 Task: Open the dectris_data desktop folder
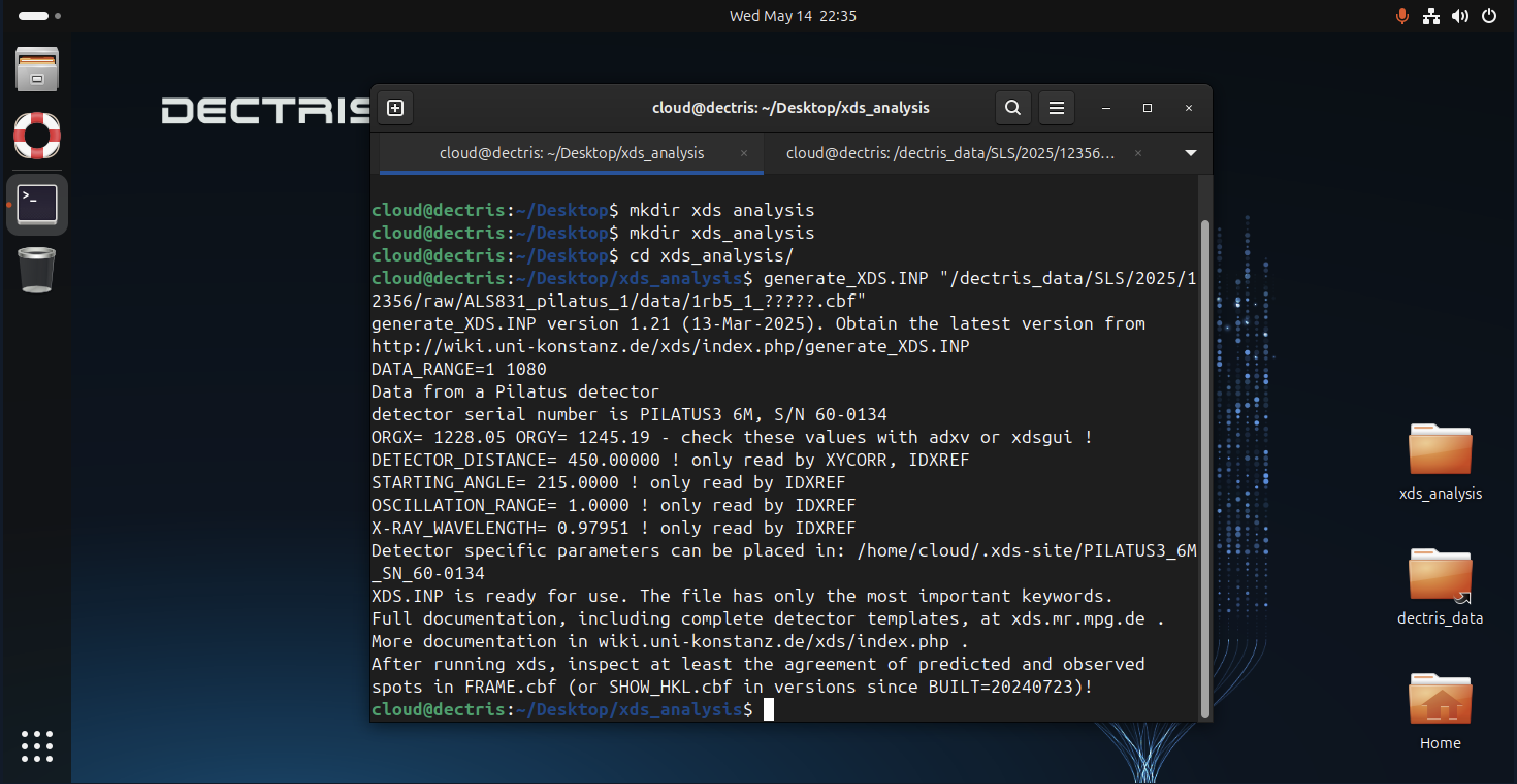(1440, 575)
